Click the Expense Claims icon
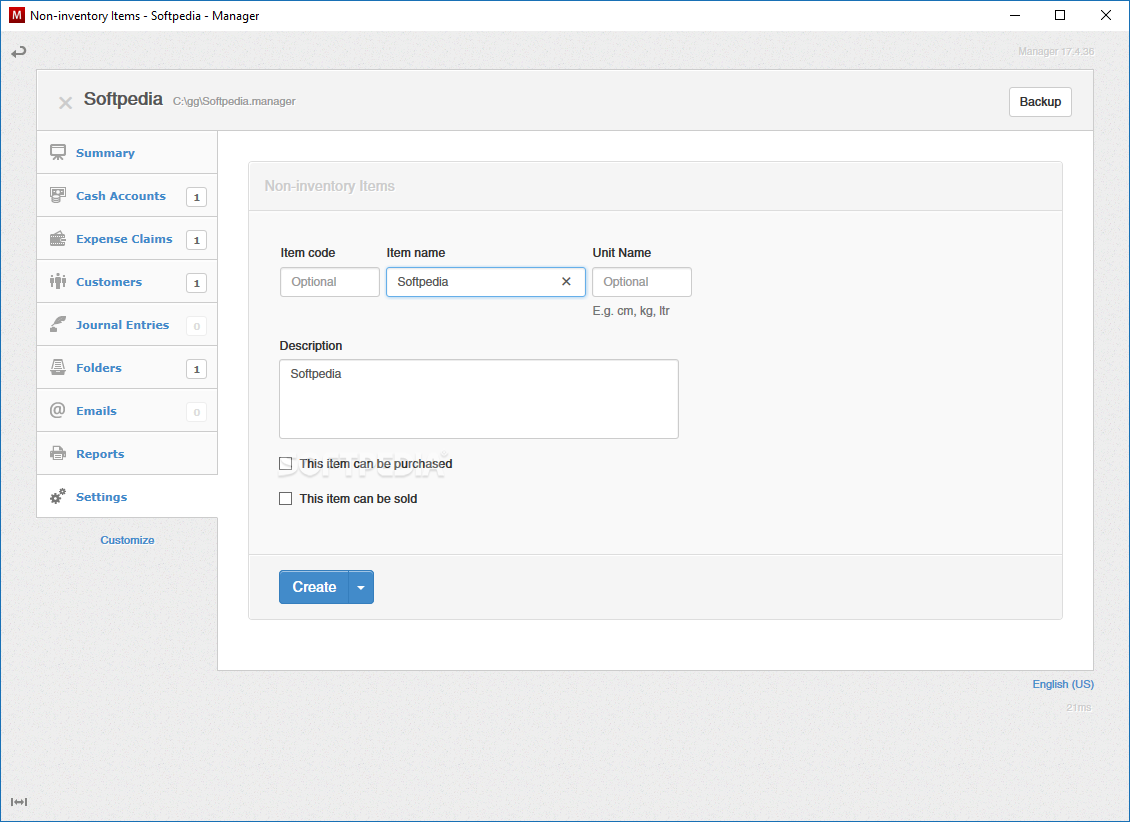Viewport: 1130px width, 822px height. 58,238
